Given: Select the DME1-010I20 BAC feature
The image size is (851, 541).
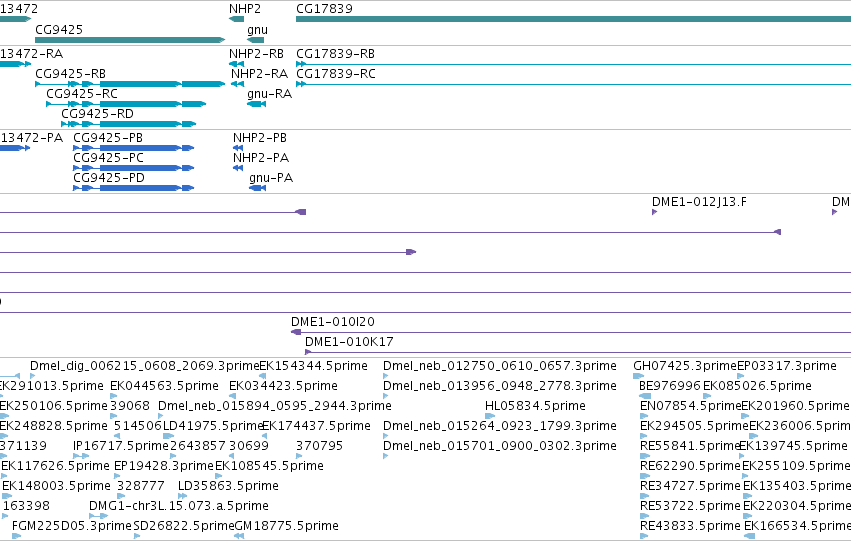Looking at the screenshot, I should pyautogui.click(x=571, y=332).
